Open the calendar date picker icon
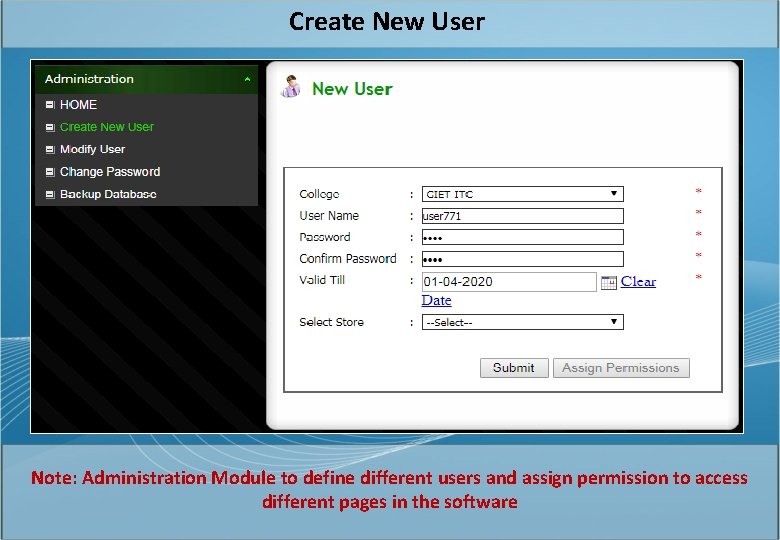Viewport: 780px width, 540px height. [608, 282]
